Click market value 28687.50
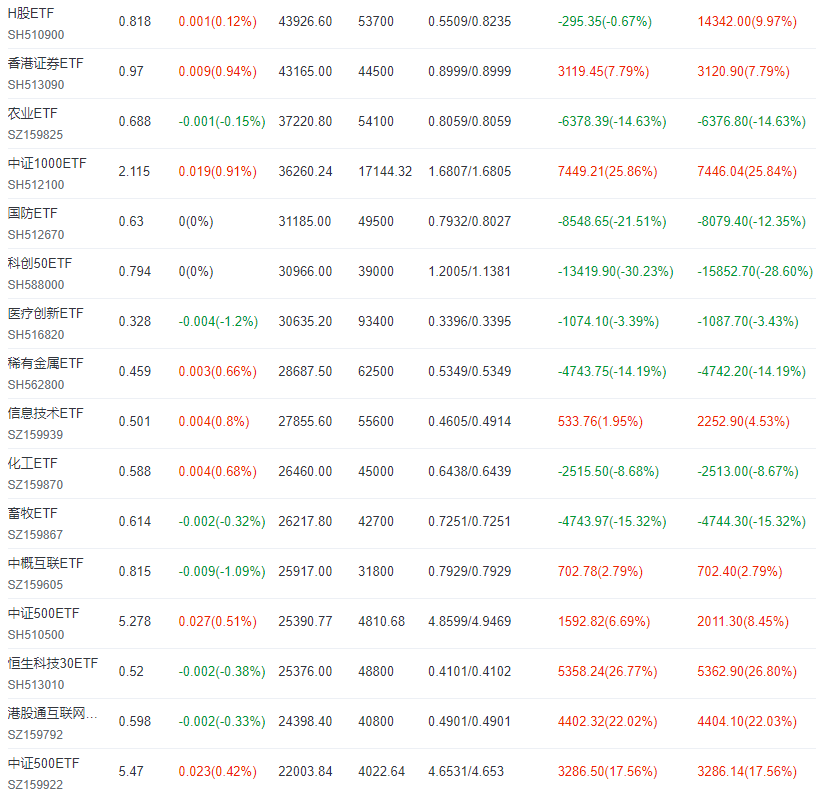 click(x=305, y=371)
